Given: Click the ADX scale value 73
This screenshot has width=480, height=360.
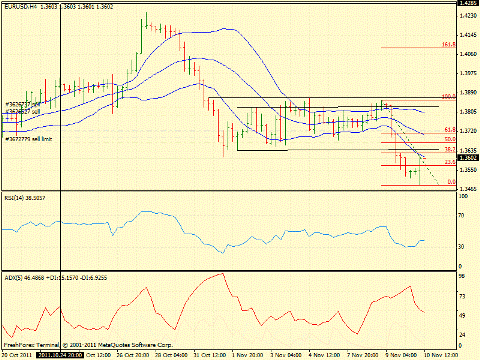Looking at the screenshot, I should pyautogui.click(x=462, y=296).
